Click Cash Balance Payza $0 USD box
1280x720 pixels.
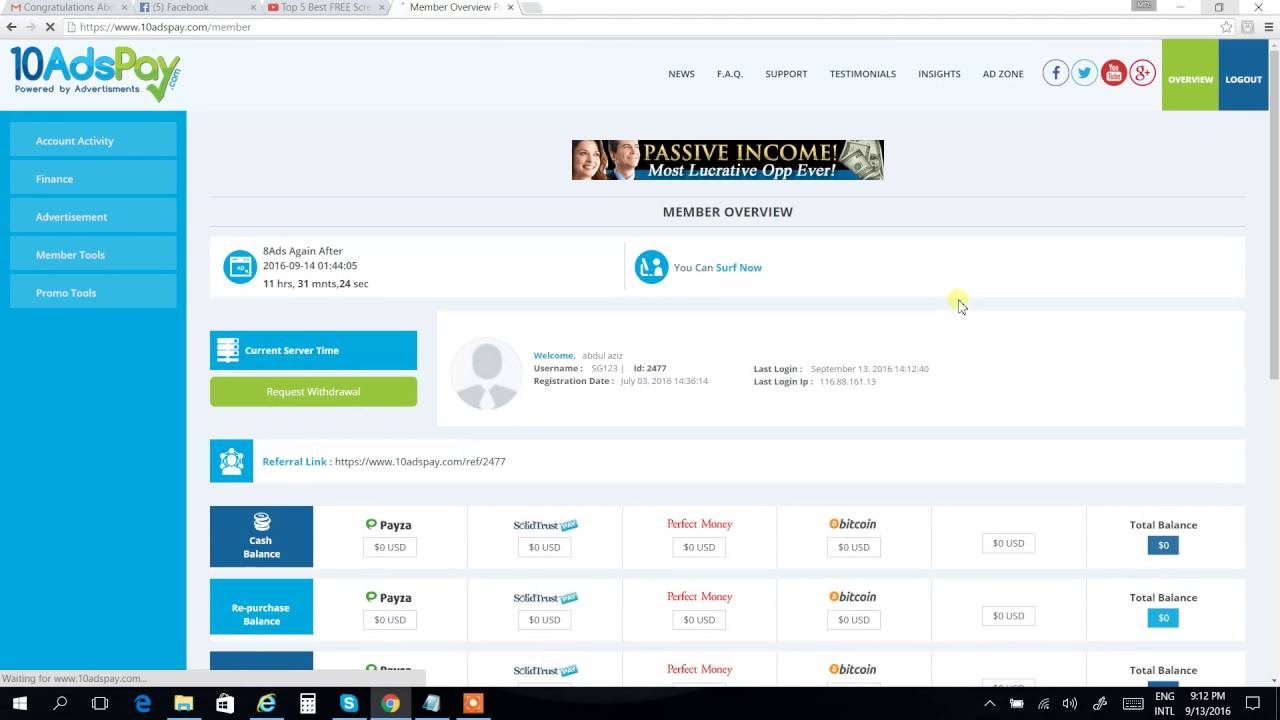point(390,547)
